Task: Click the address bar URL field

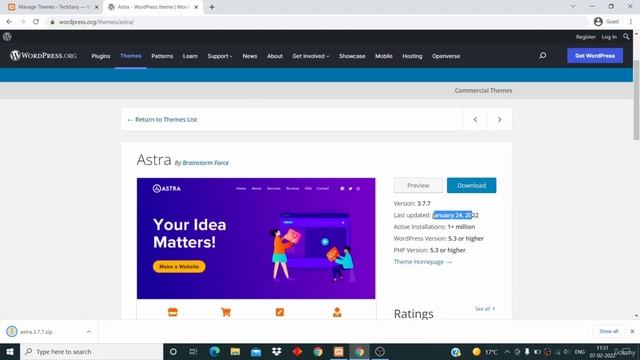Action: click(318, 22)
